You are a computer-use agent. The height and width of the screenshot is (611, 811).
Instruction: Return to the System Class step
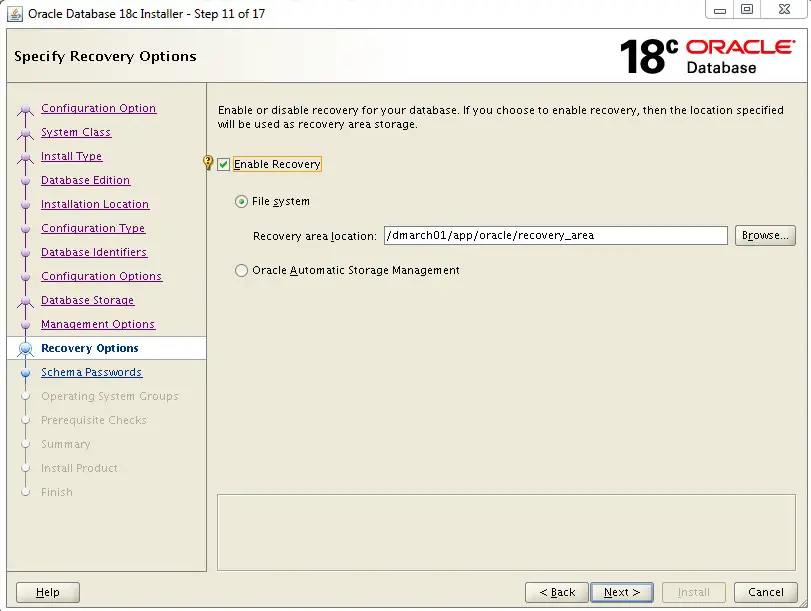click(76, 132)
